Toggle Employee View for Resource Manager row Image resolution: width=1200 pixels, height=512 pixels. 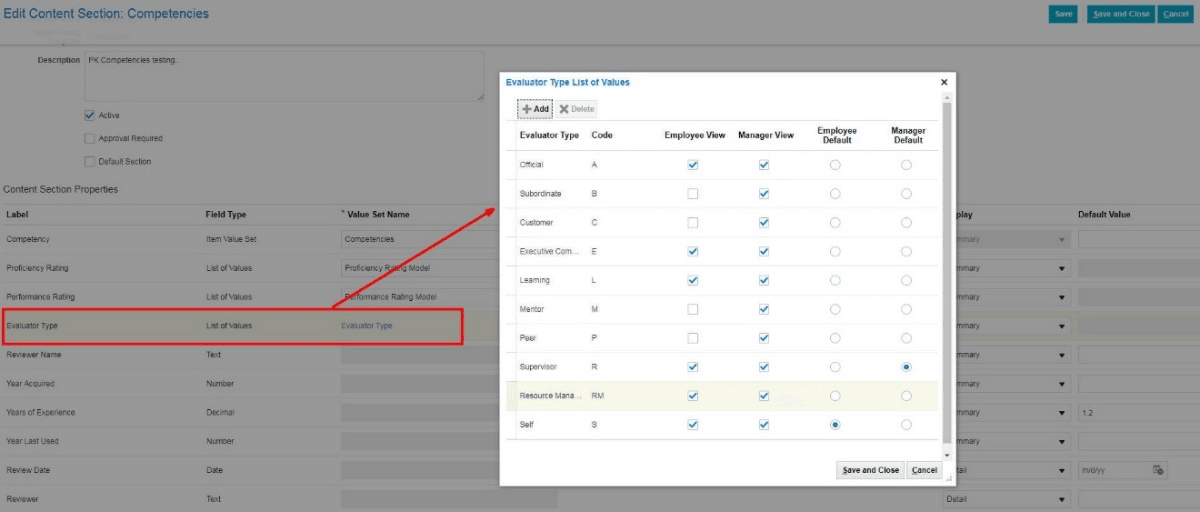[693, 396]
